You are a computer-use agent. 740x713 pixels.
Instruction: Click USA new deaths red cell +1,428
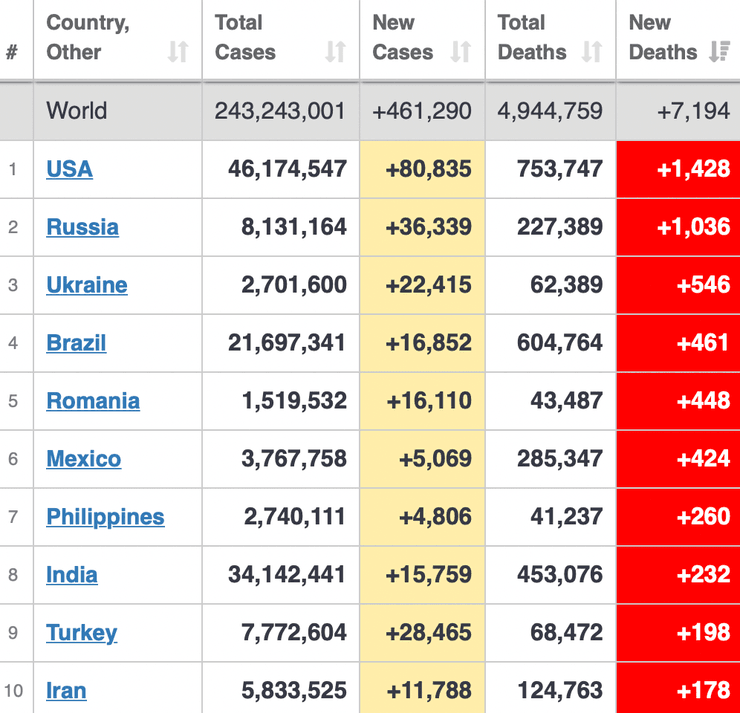click(693, 169)
